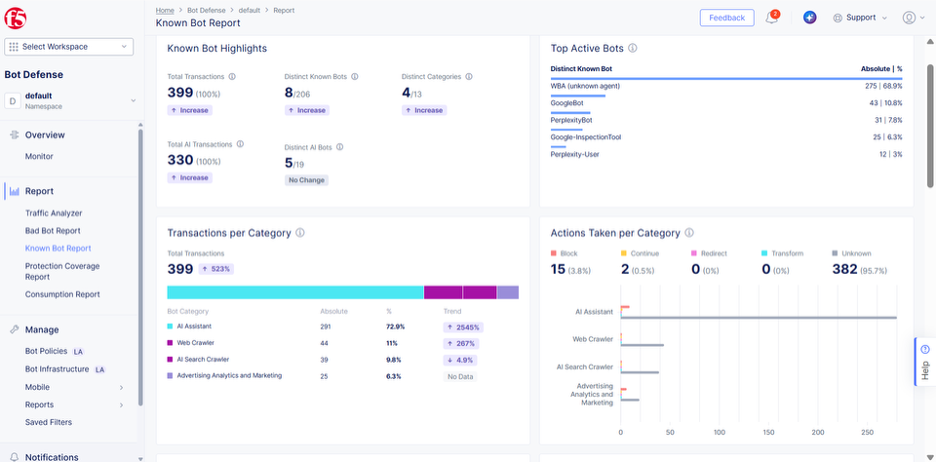Click the Report breadcrumb
Viewport: 936px width, 462px height.
tap(284, 10)
